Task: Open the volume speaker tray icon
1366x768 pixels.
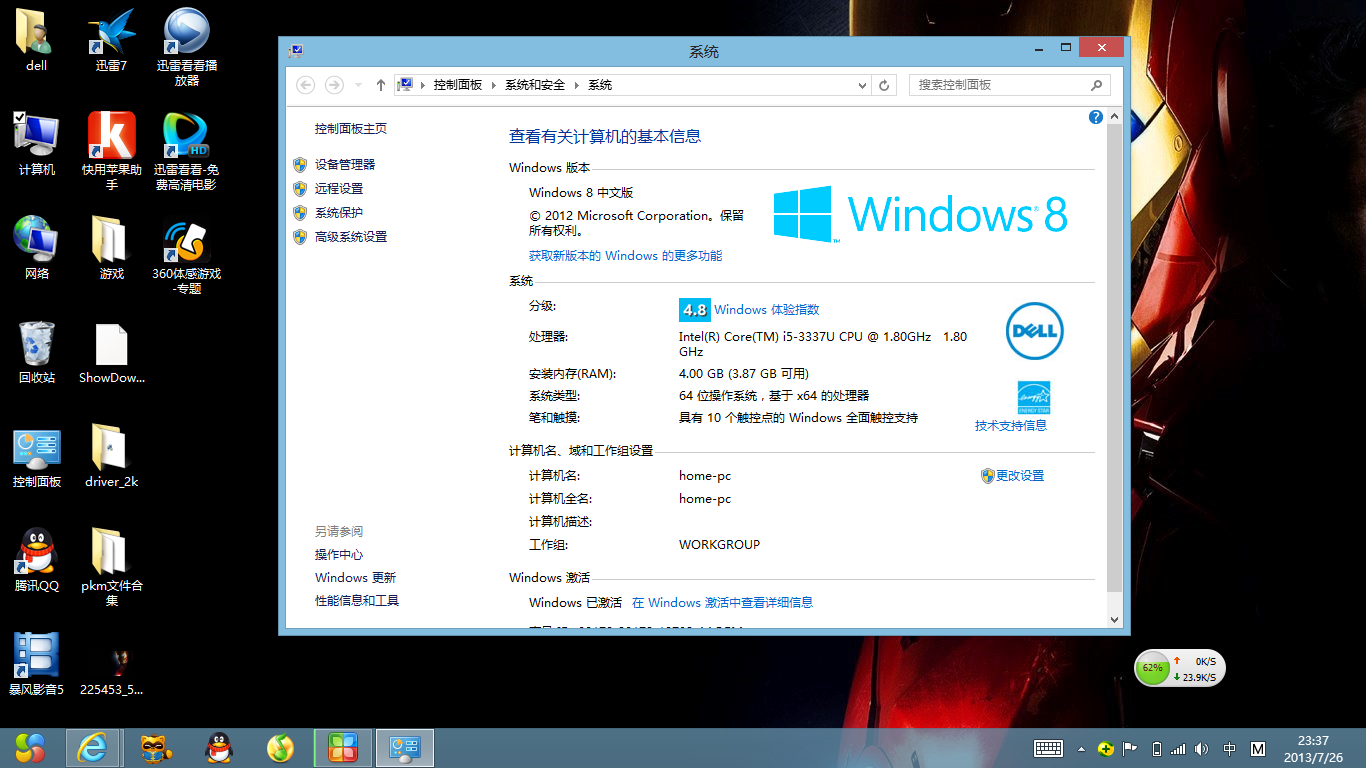Action: pos(1201,748)
